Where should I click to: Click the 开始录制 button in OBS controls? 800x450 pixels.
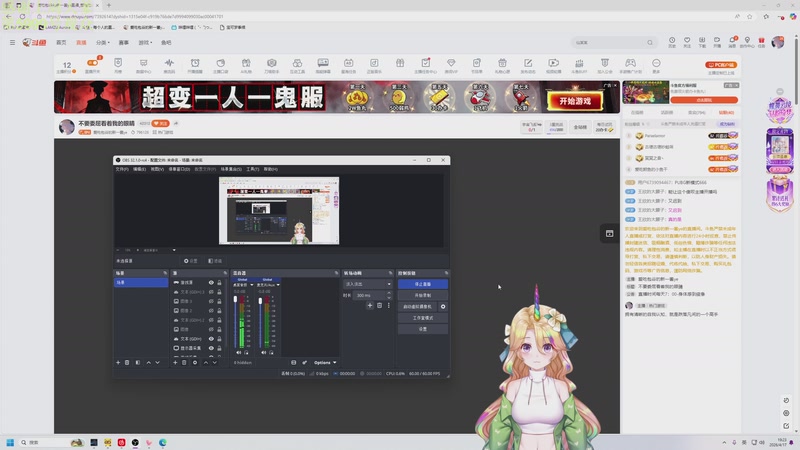(x=422, y=295)
